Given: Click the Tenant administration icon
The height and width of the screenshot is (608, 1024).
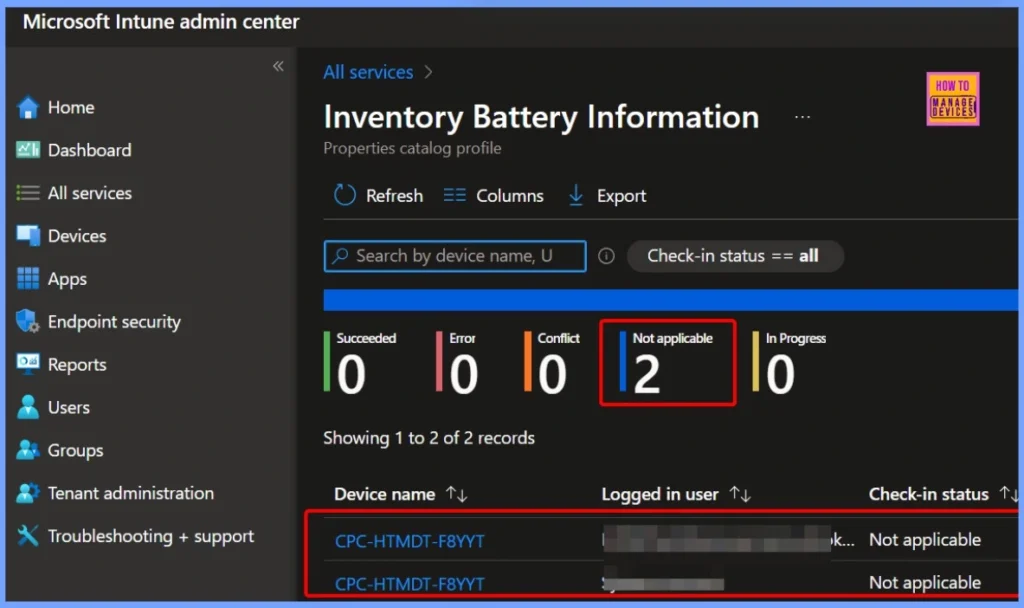Looking at the screenshot, I should click(x=27, y=493).
